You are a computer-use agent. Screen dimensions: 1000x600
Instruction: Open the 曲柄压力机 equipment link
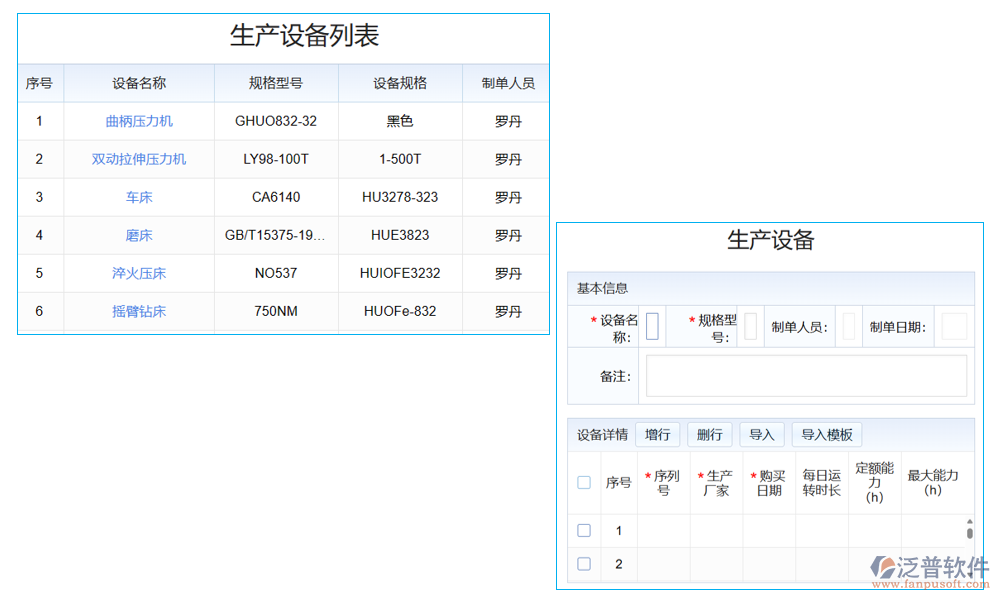click(138, 121)
